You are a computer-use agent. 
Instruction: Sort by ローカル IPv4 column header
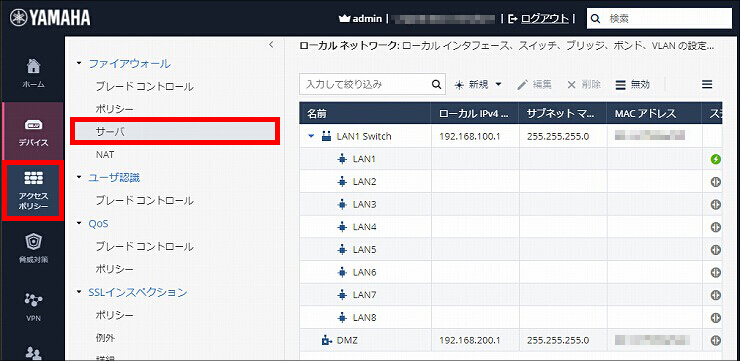475,113
